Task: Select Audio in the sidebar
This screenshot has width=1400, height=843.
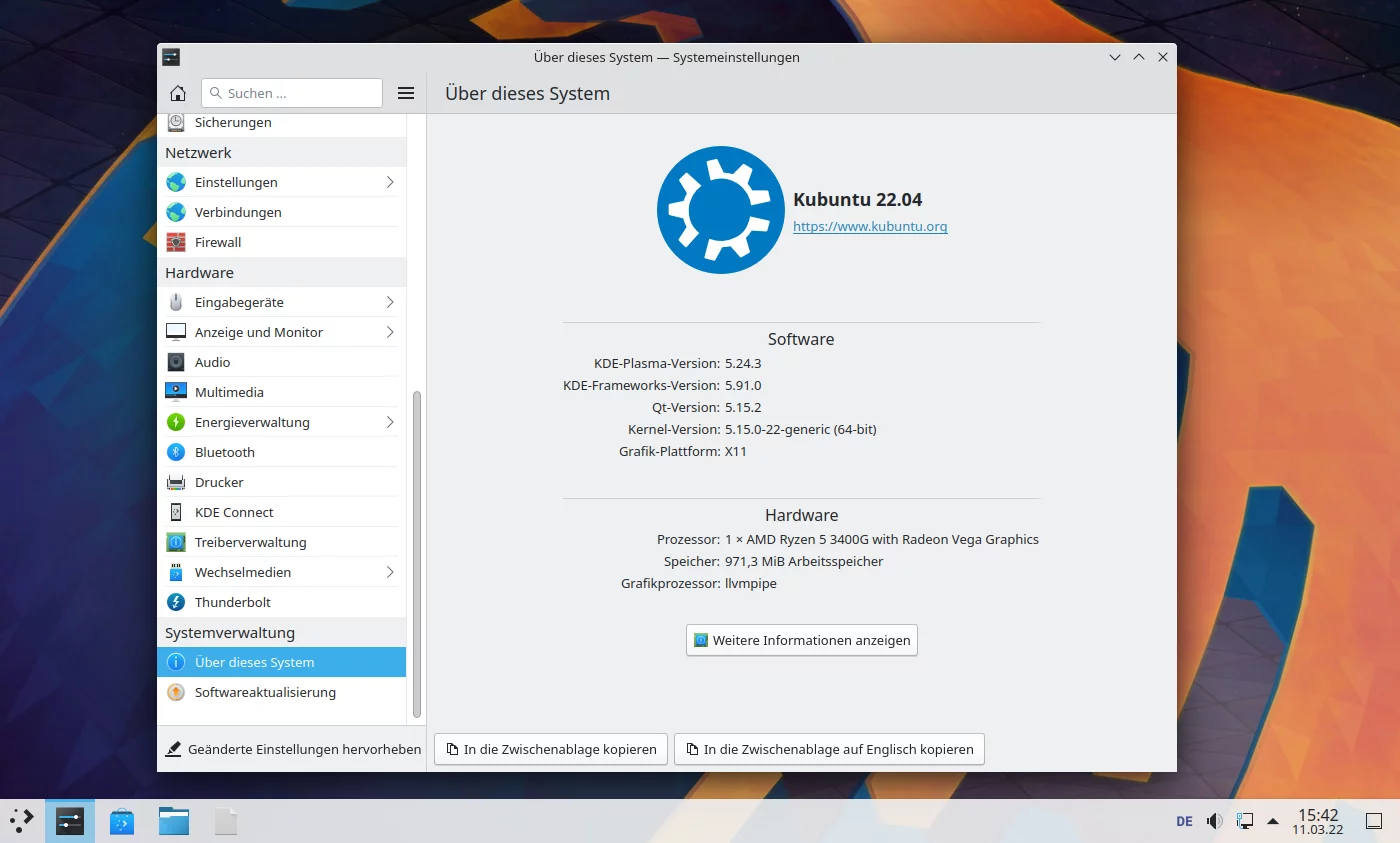Action: (281, 362)
